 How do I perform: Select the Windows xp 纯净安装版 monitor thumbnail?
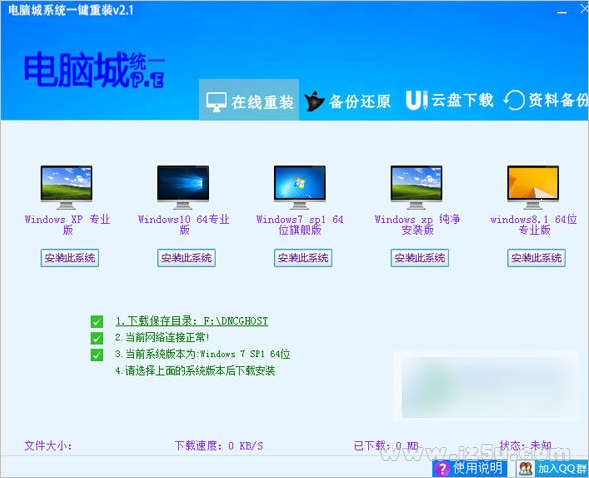pyautogui.click(x=417, y=187)
